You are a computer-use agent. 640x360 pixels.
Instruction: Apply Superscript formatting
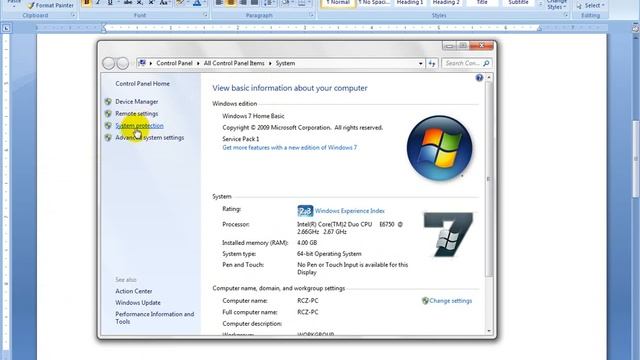(x=151, y=3)
